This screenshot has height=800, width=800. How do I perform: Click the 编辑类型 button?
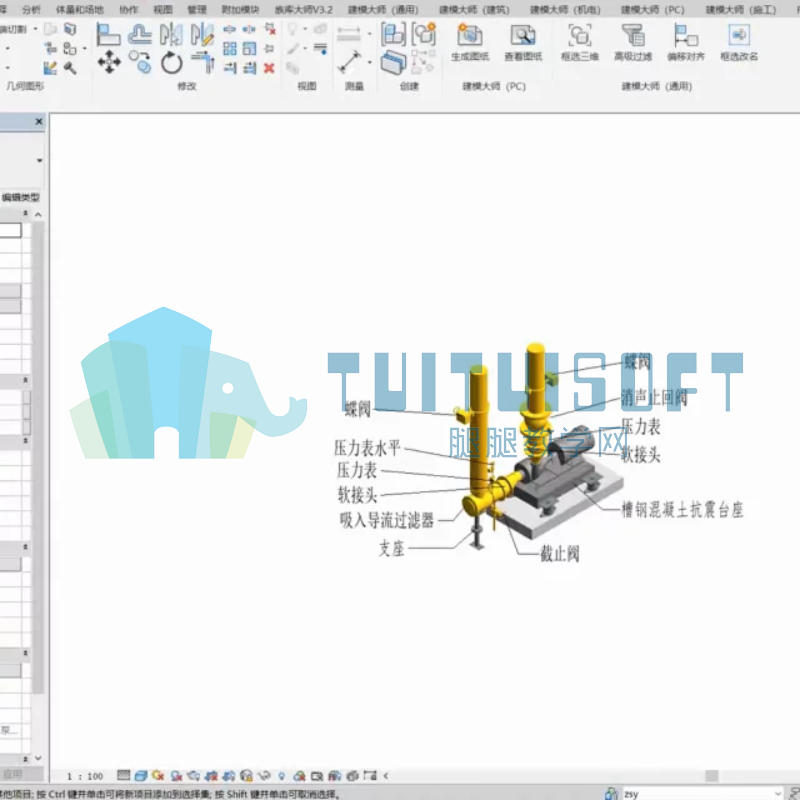click(21, 197)
